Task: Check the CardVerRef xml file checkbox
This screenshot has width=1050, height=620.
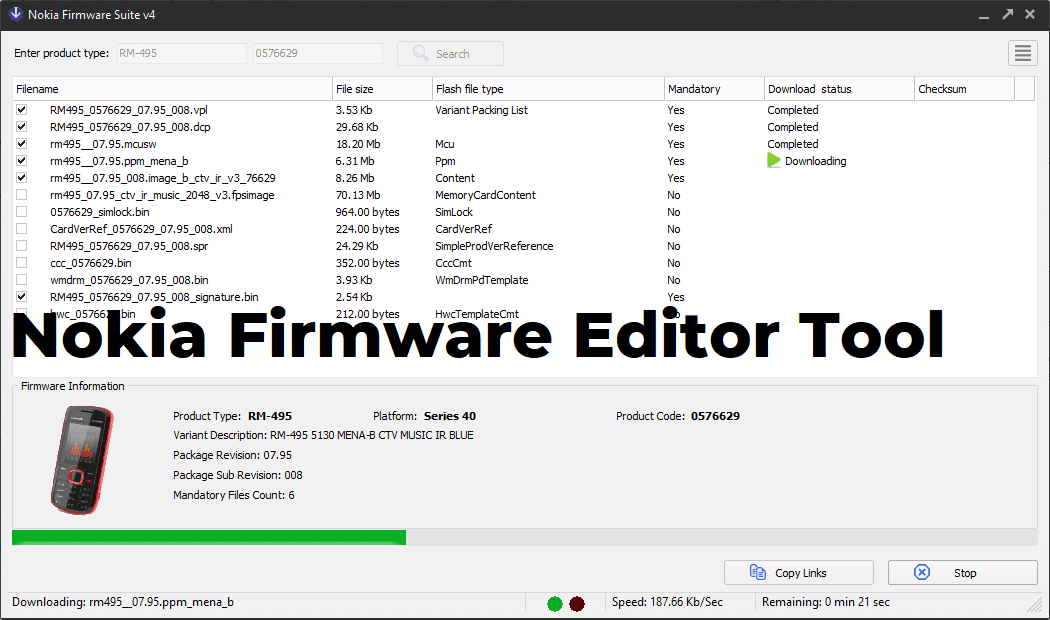Action: pos(21,229)
